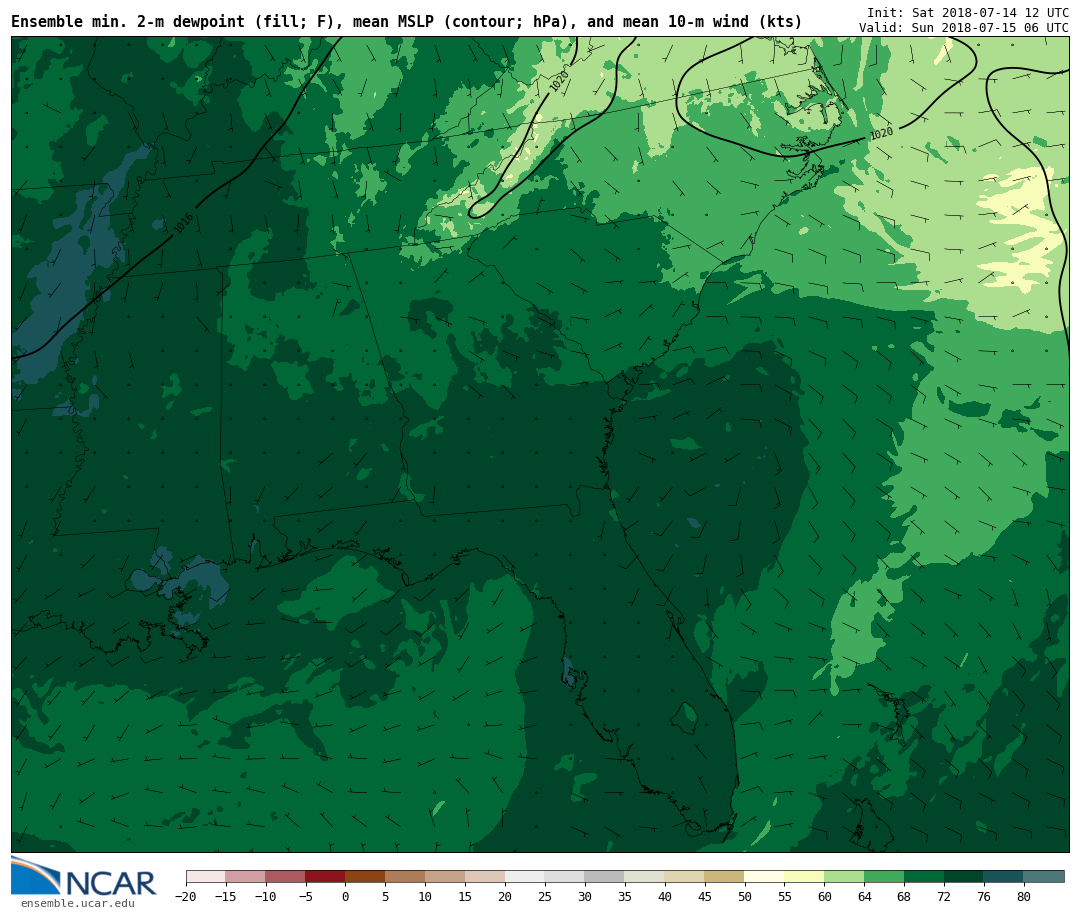Click the rotated 1020 contour label at top center

pyautogui.click(x=559, y=81)
